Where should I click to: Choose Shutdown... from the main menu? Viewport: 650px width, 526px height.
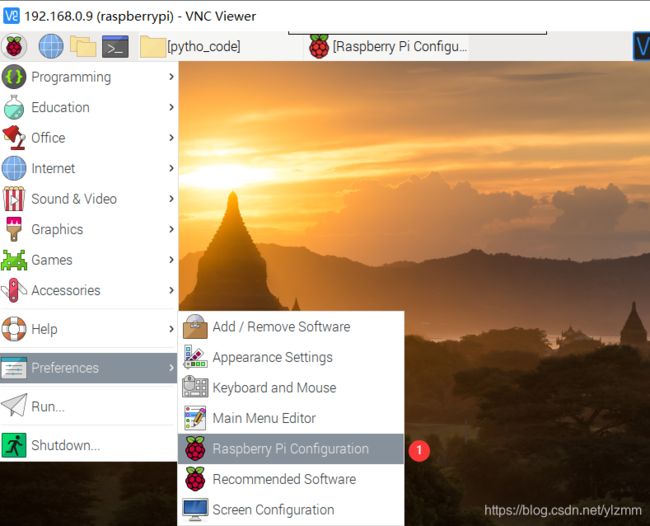[89, 445]
